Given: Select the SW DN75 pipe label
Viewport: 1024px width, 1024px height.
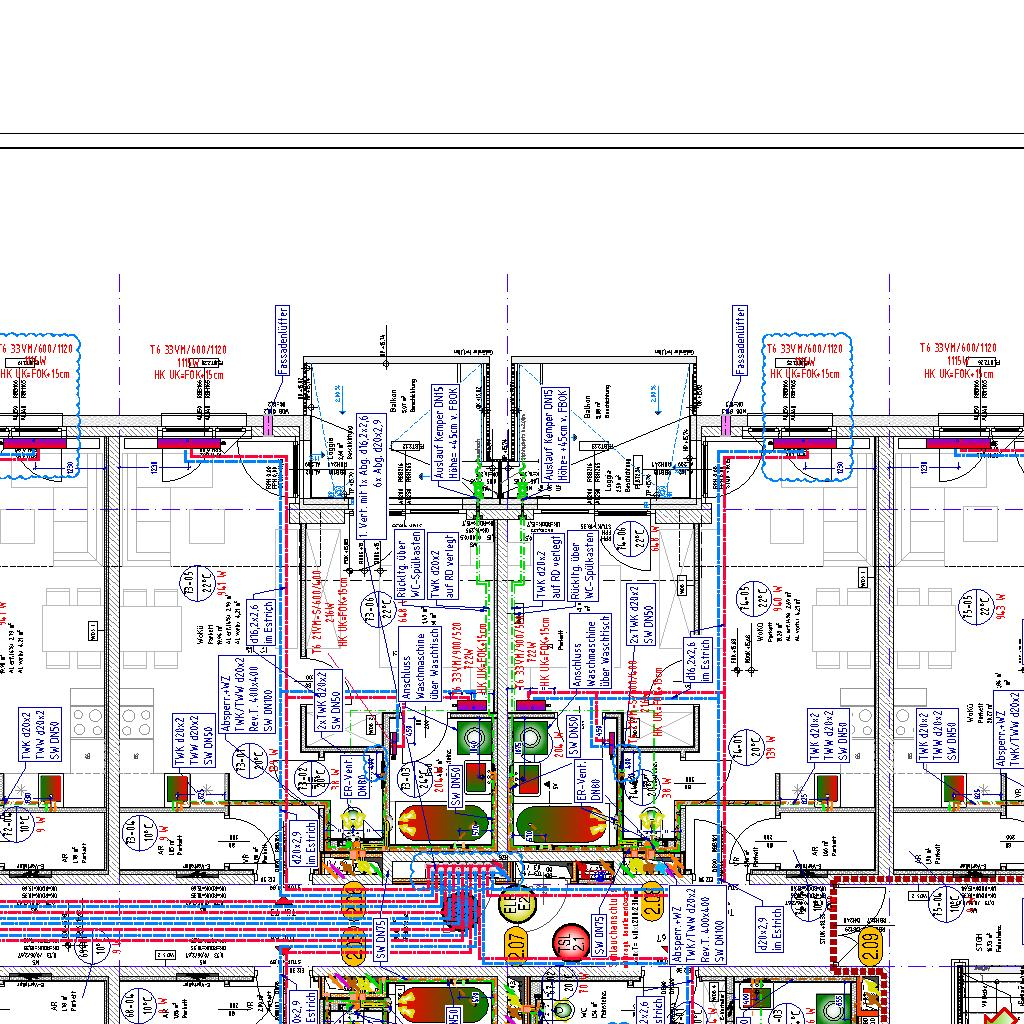Looking at the screenshot, I should click(x=381, y=938).
